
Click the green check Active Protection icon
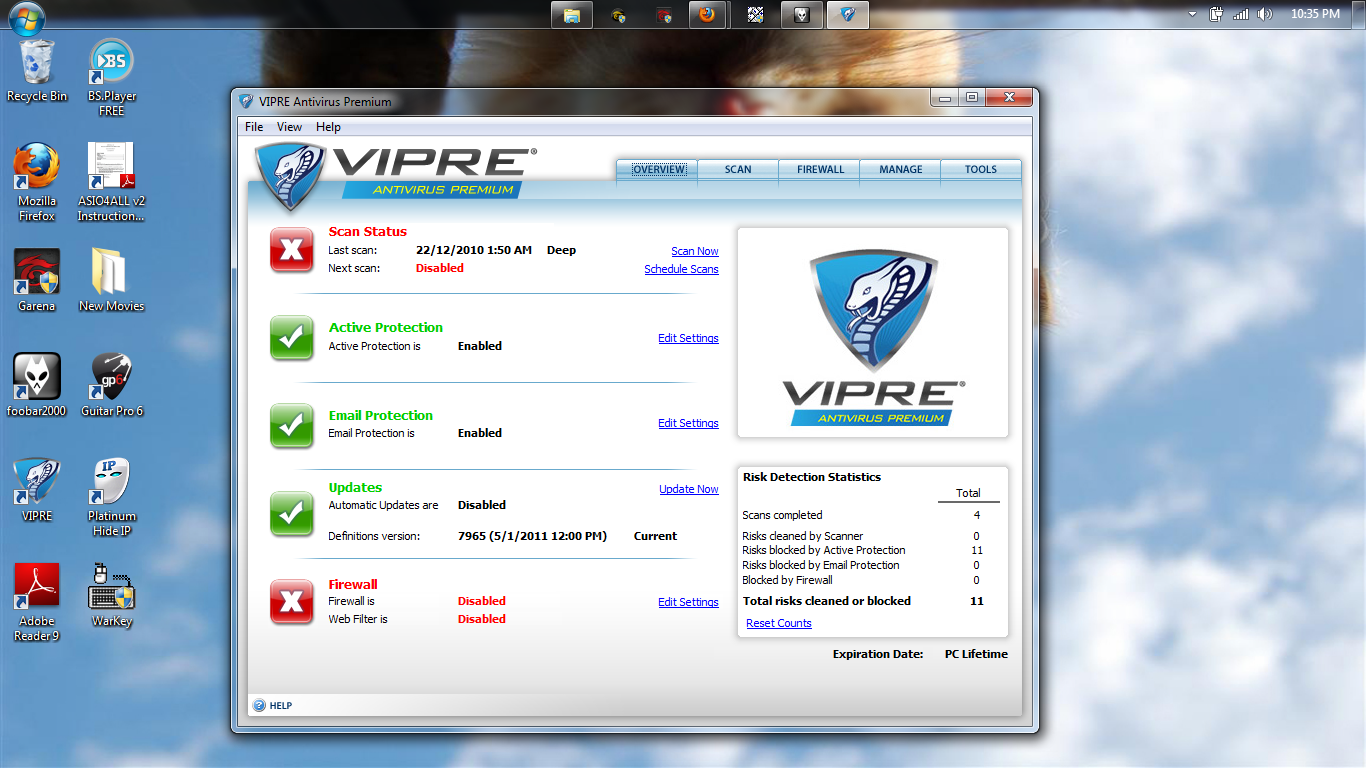pyautogui.click(x=292, y=338)
